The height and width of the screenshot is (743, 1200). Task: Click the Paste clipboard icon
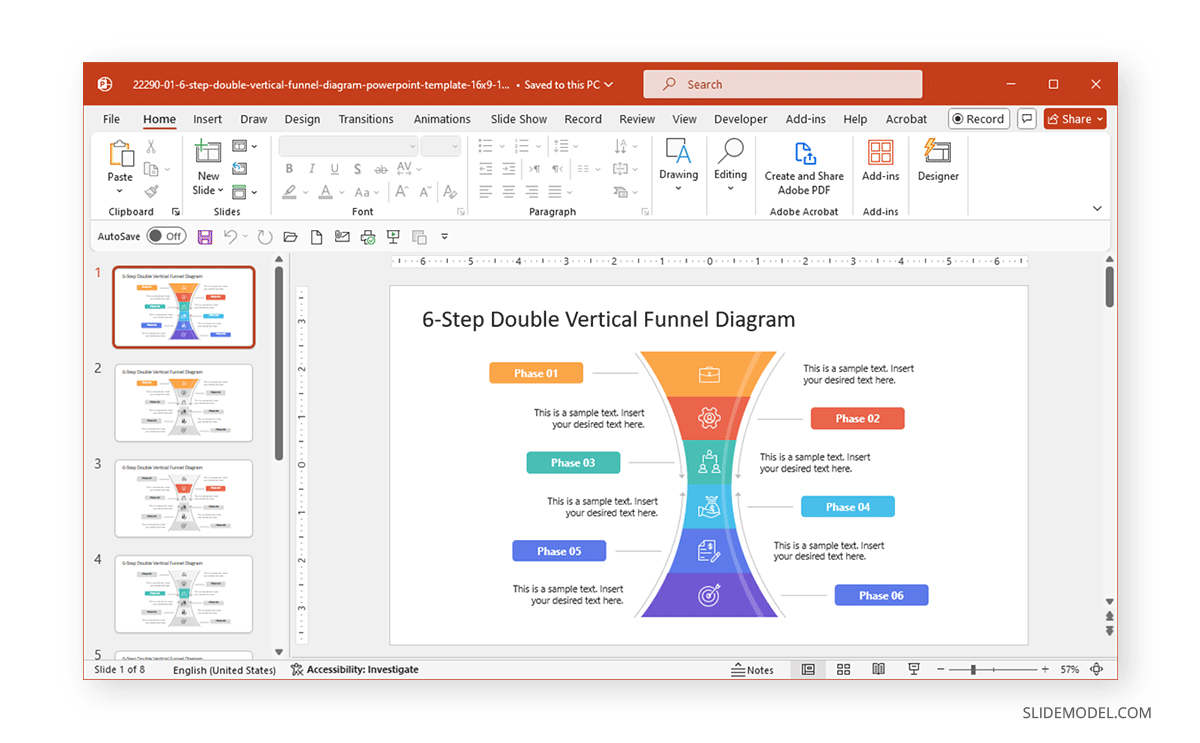[x=120, y=153]
